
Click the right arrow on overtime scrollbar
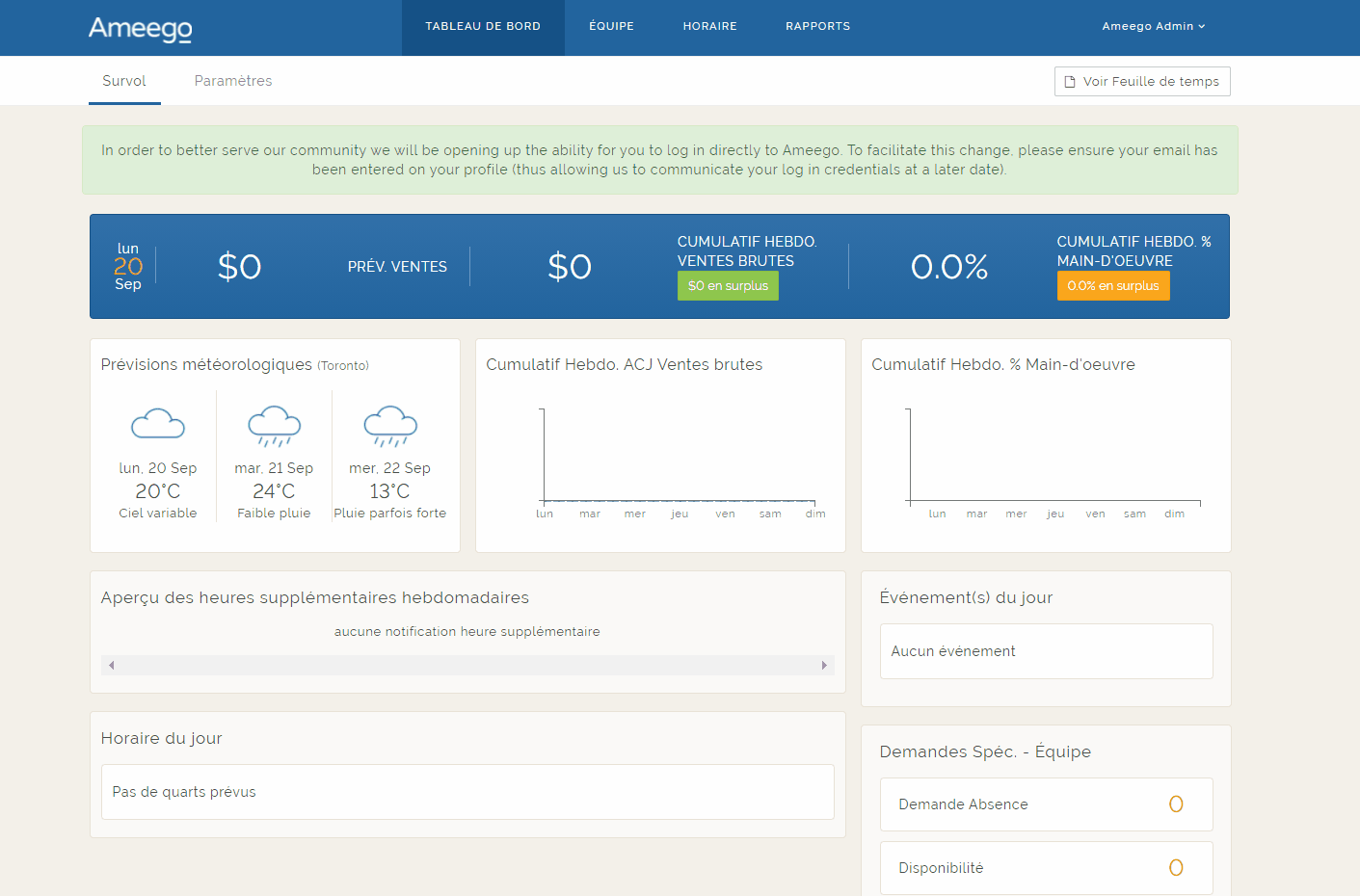click(x=824, y=665)
